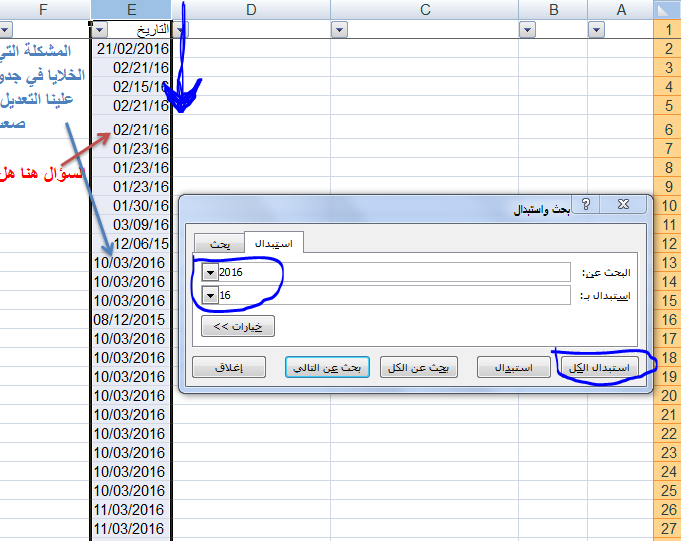Open filter arrow of التاريخ column
Screen dimensions: 681x541
pyautogui.click(x=179, y=31)
